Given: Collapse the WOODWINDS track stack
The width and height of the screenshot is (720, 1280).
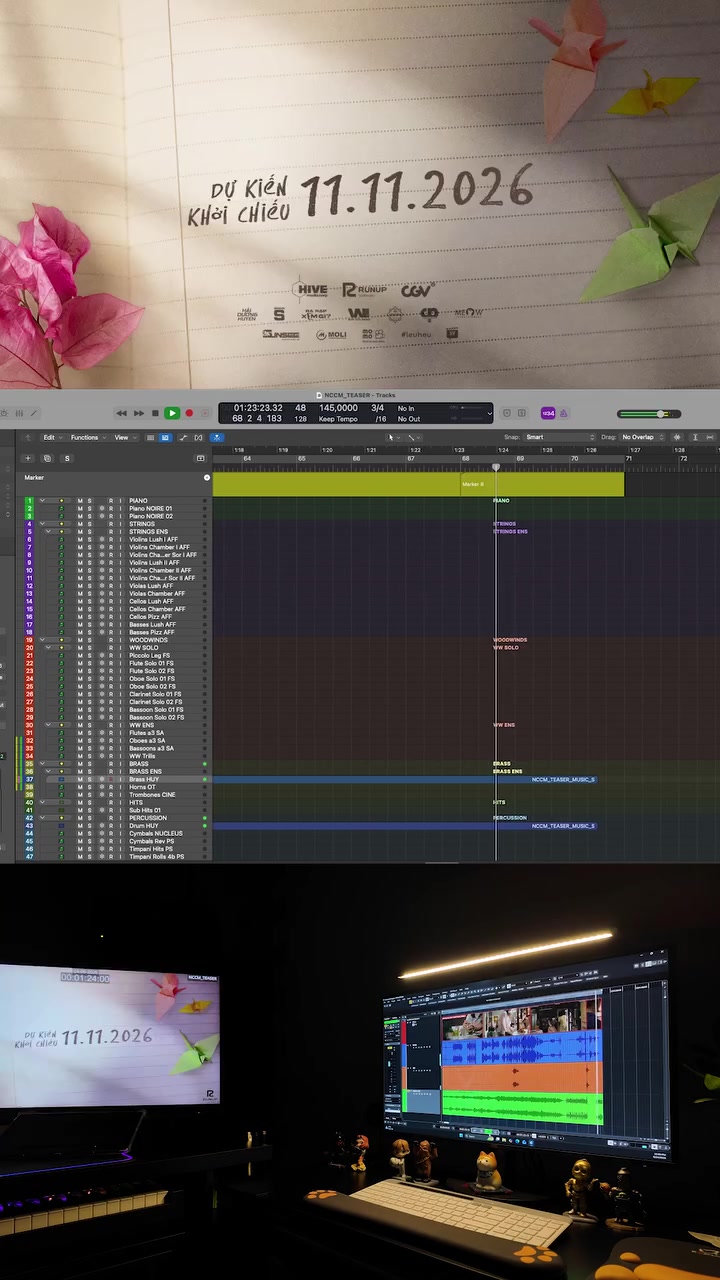Looking at the screenshot, I should (x=42, y=640).
